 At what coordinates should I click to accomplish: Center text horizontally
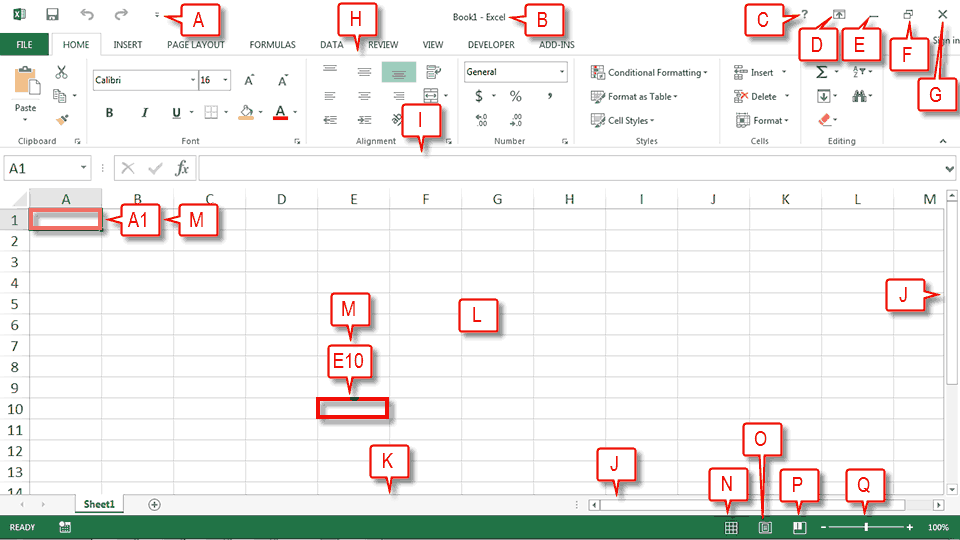pyautogui.click(x=364, y=96)
